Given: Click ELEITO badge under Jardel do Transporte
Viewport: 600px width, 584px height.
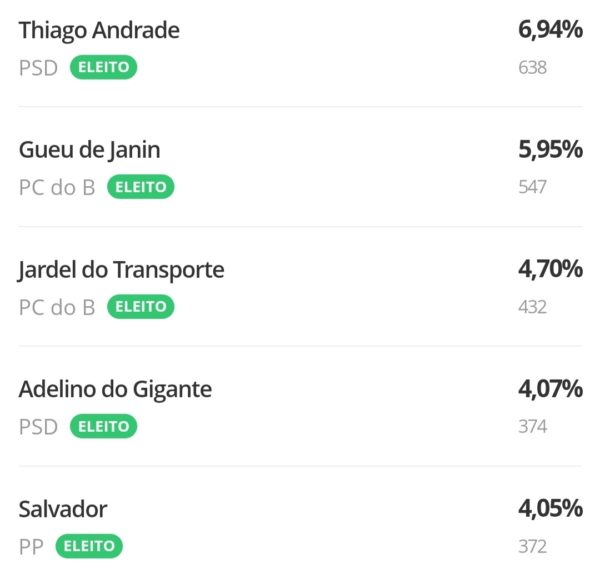Looking at the screenshot, I should pyautogui.click(x=140, y=307).
